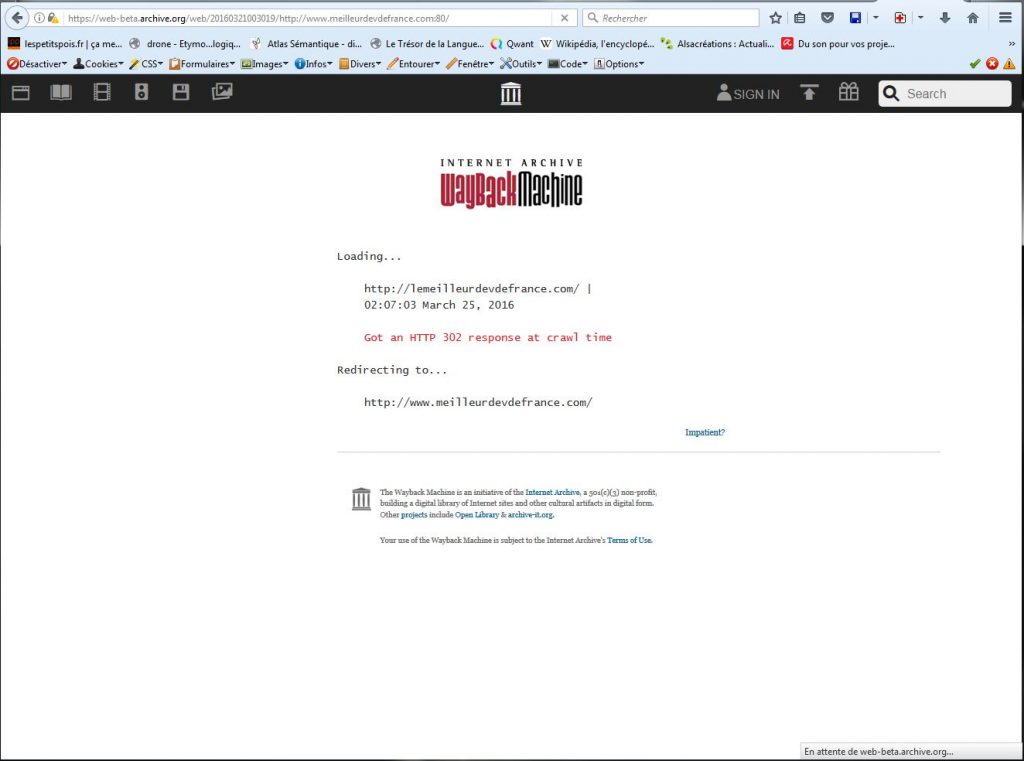Image resolution: width=1024 pixels, height=761 pixels.
Task: Open the Outils toolbar menu
Action: tap(521, 64)
